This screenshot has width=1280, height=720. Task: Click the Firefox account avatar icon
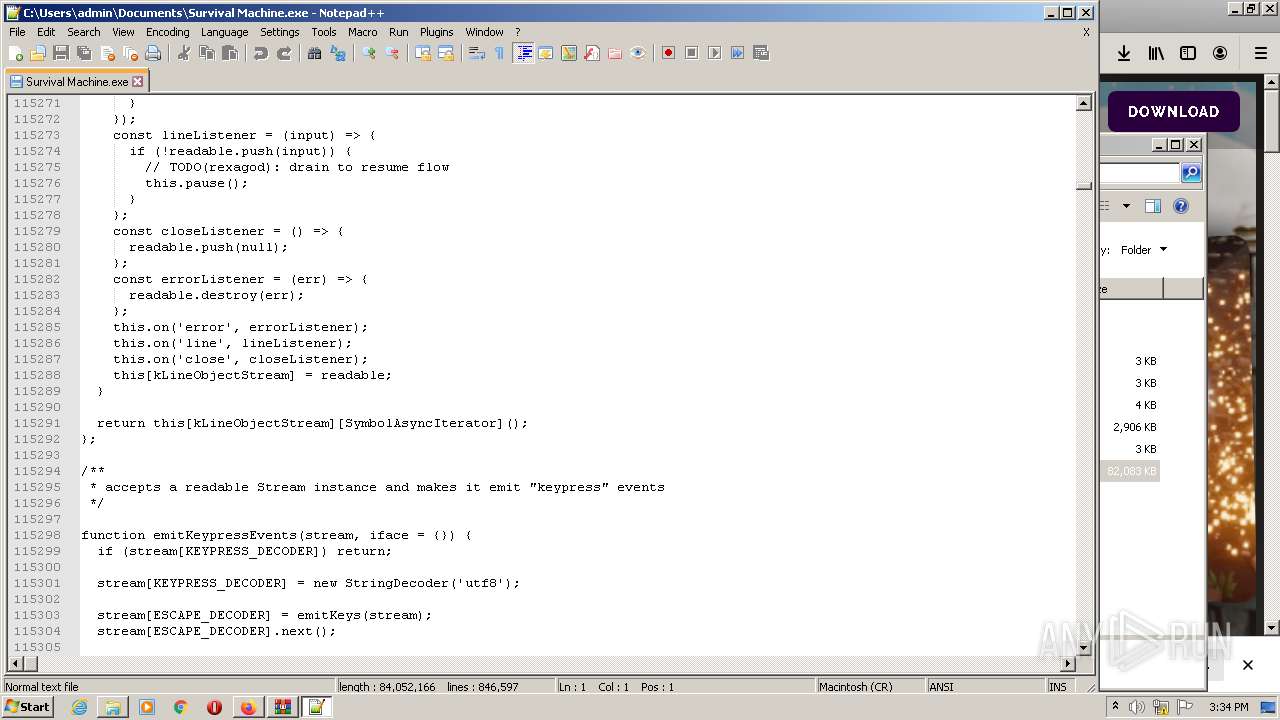[1220, 53]
